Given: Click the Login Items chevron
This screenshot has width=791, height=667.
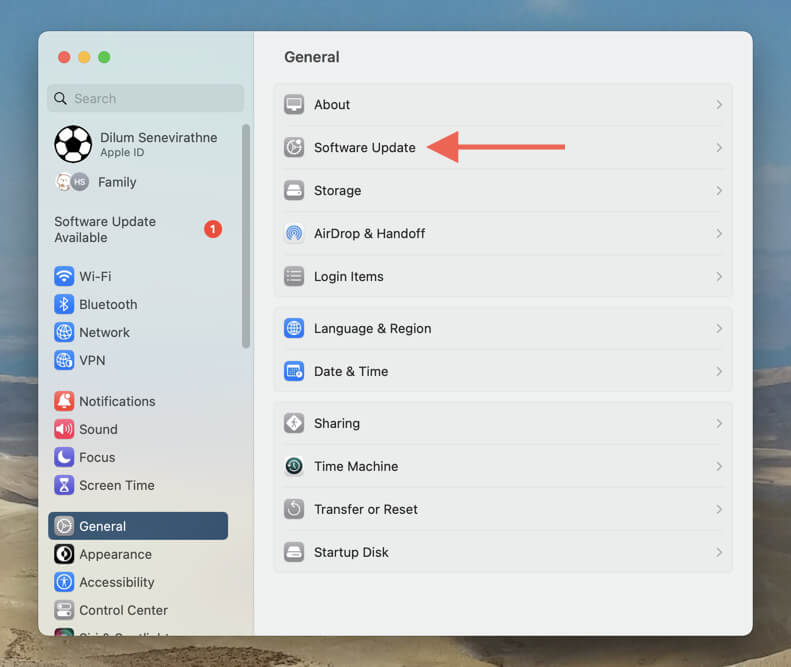Looking at the screenshot, I should (719, 276).
